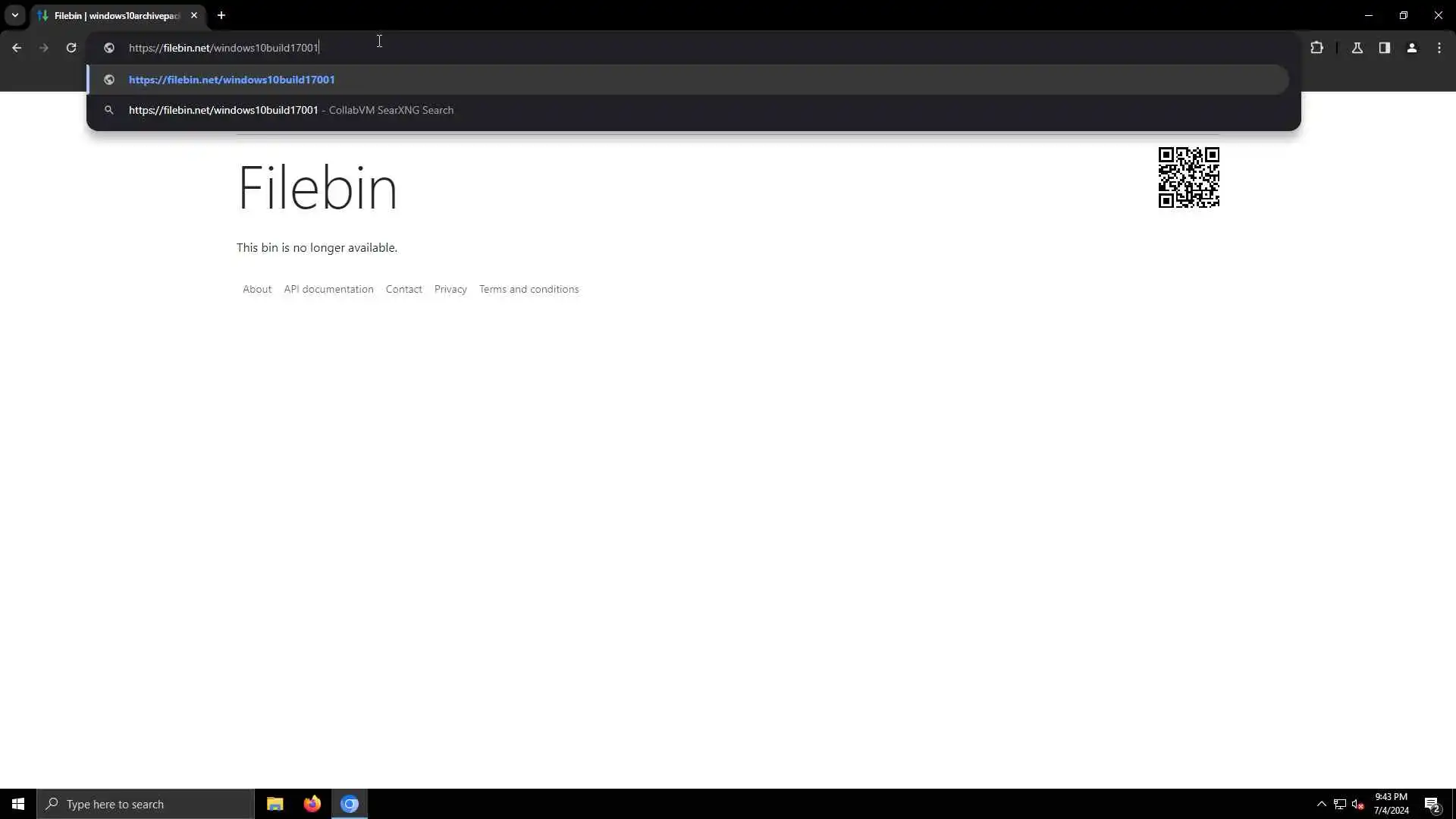Click the Filebin QR code image
The height and width of the screenshot is (819, 1456).
point(1188,177)
